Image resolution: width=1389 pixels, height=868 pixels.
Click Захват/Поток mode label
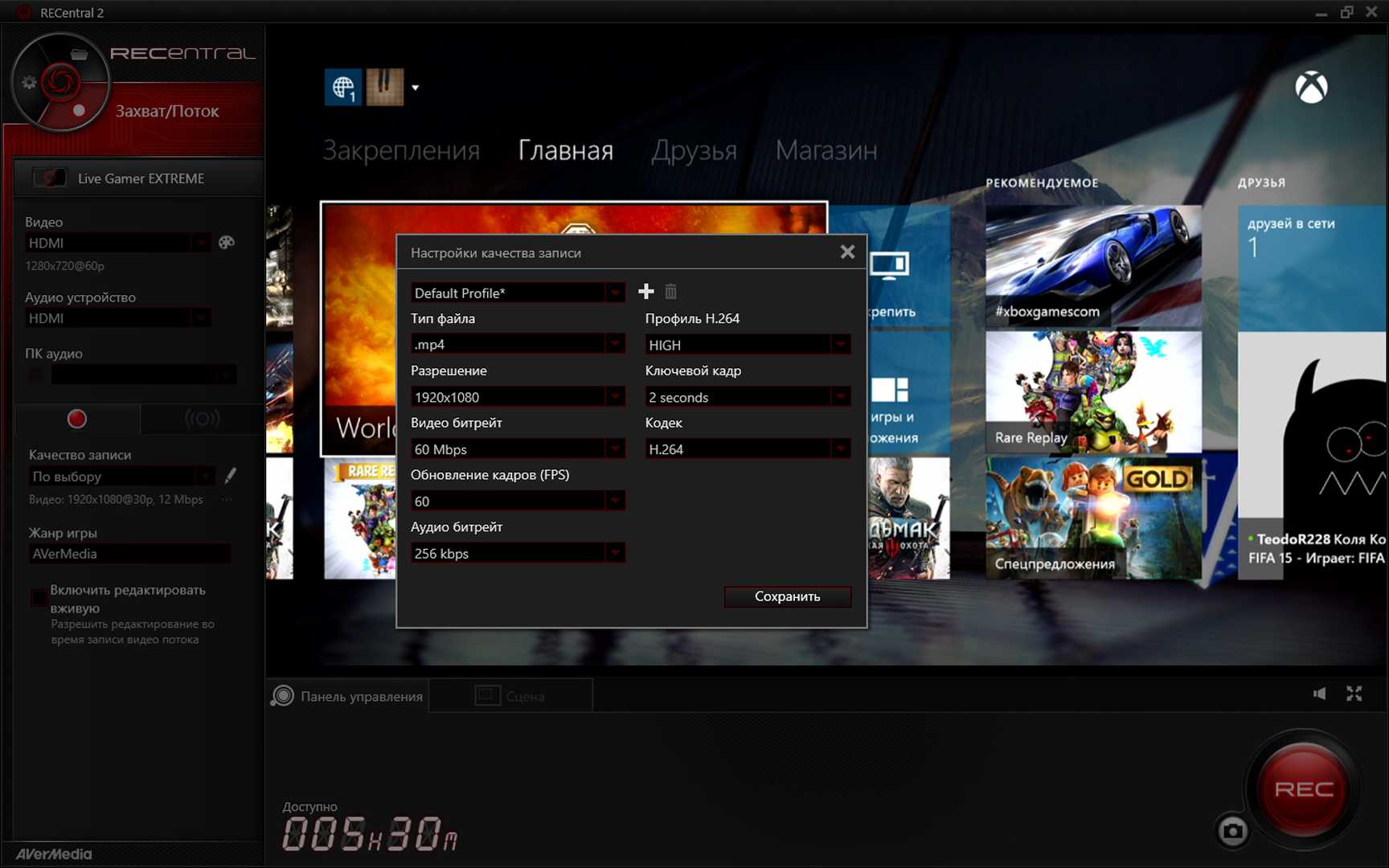click(x=167, y=111)
